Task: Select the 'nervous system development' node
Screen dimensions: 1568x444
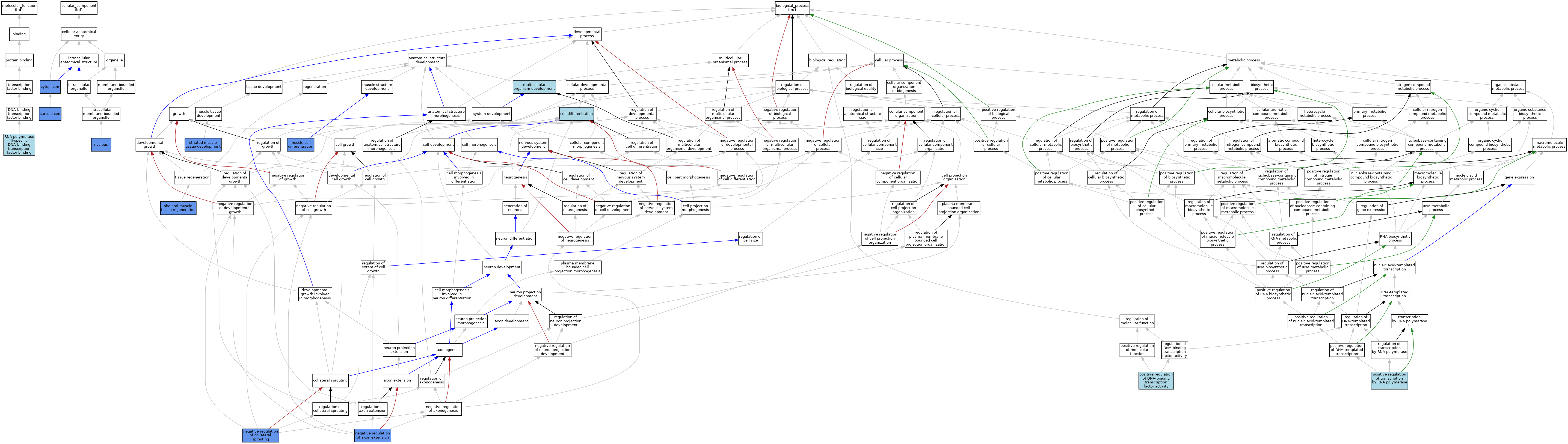Action: pos(533,145)
